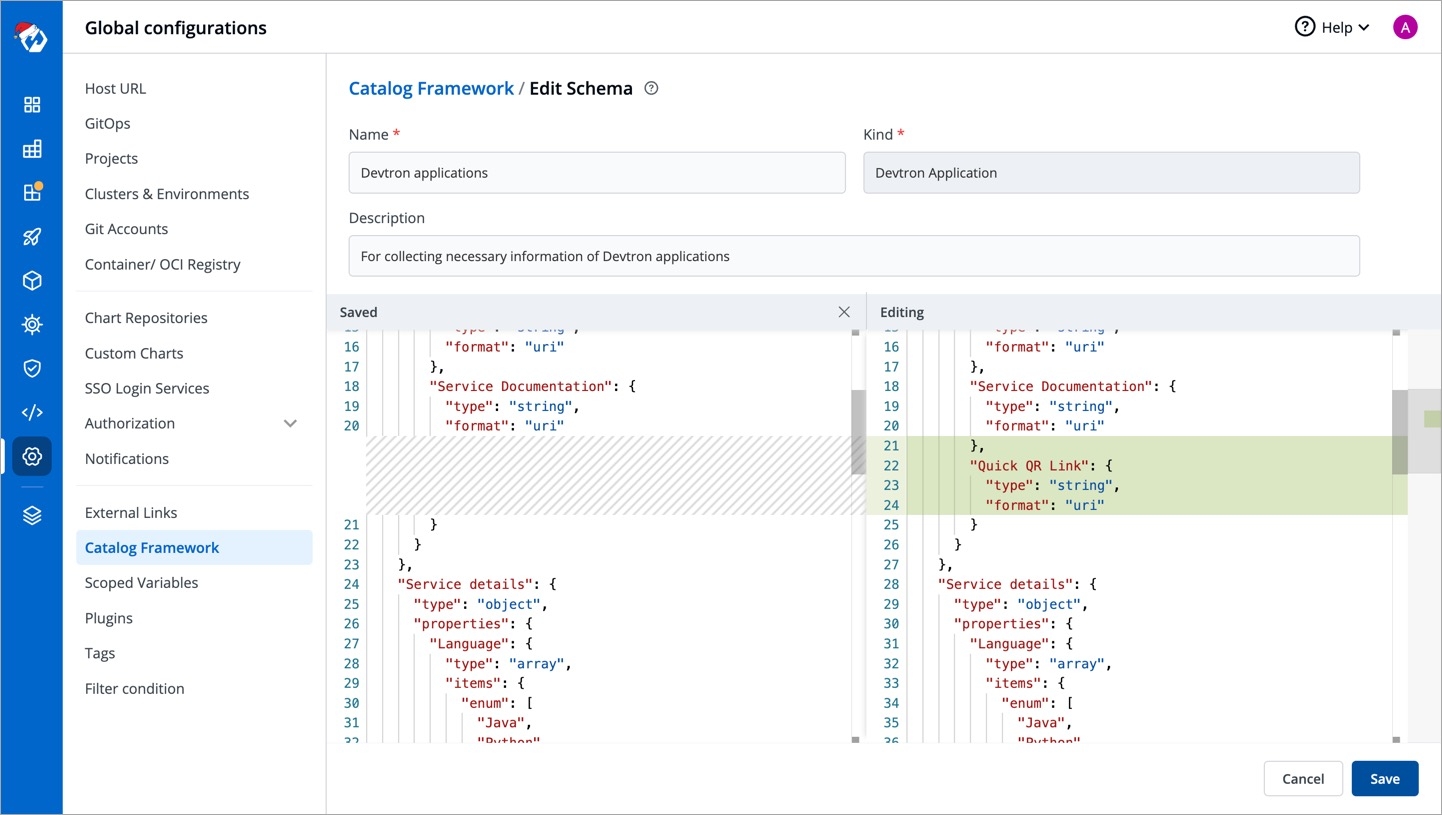Click the code brackets icon in the sidebar
Image resolution: width=1442 pixels, height=815 pixels.
click(32, 412)
